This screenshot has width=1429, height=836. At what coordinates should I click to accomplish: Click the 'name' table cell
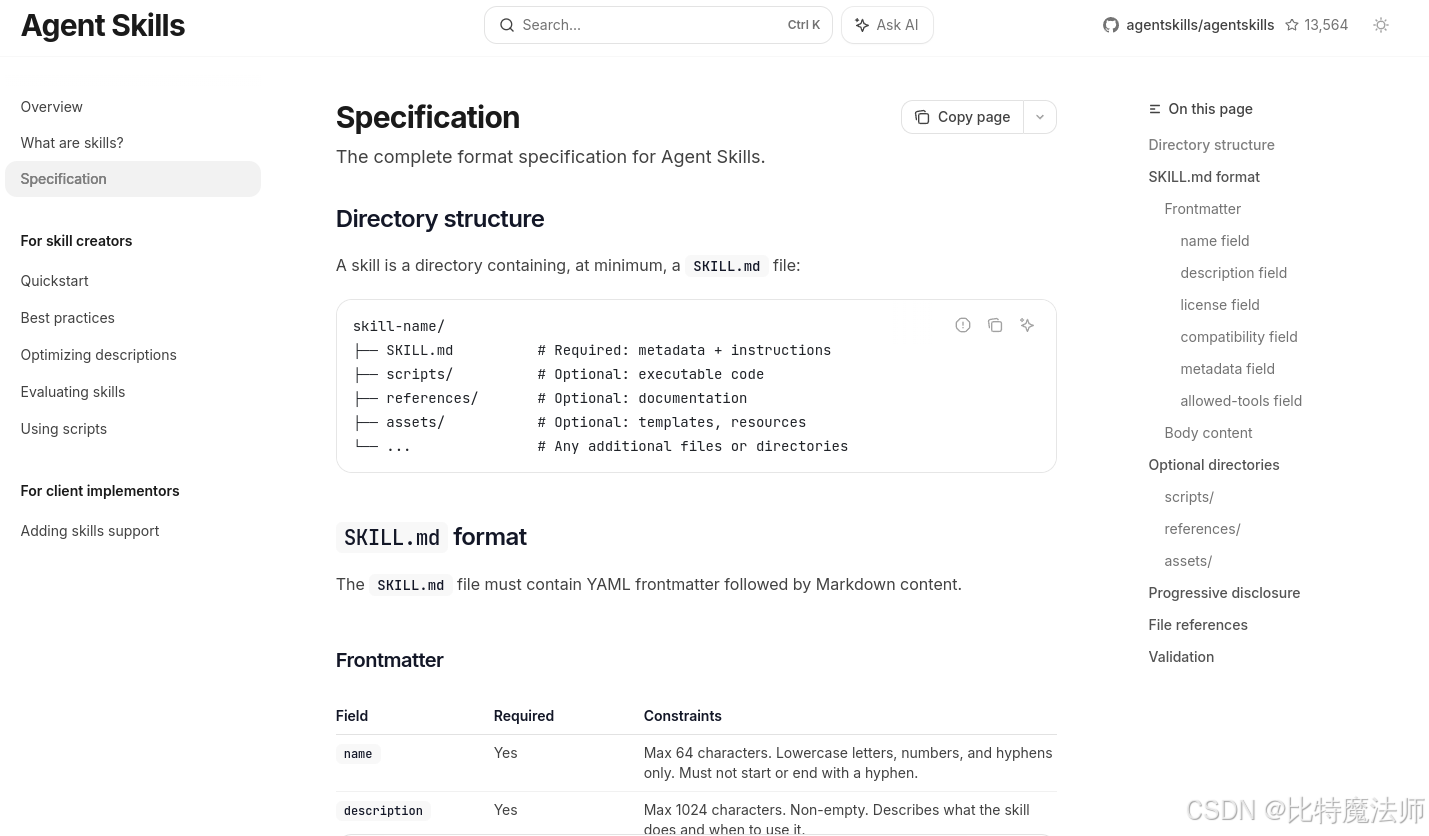click(358, 754)
